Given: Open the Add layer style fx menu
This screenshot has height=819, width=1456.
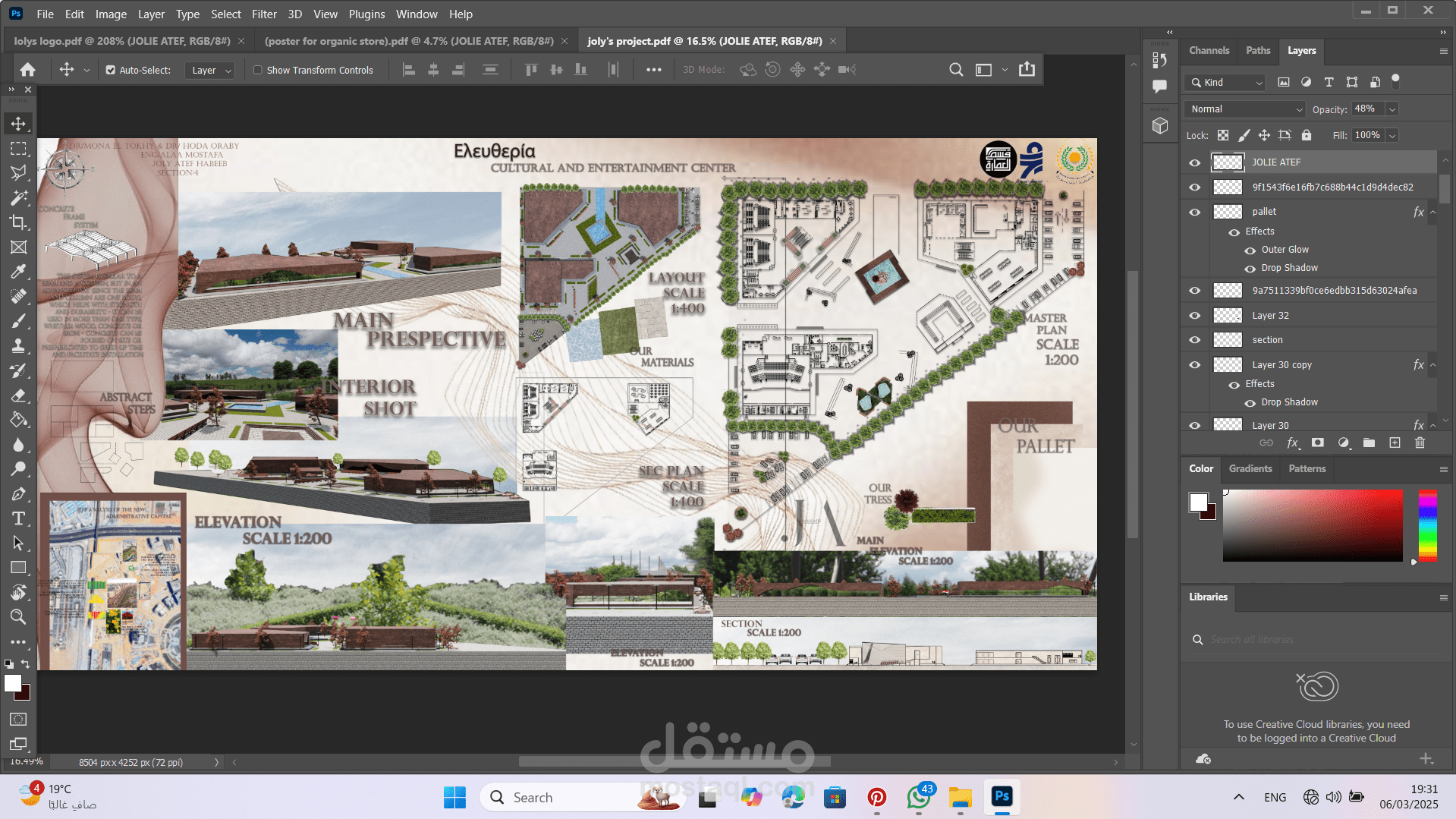Looking at the screenshot, I should (x=1293, y=443).
